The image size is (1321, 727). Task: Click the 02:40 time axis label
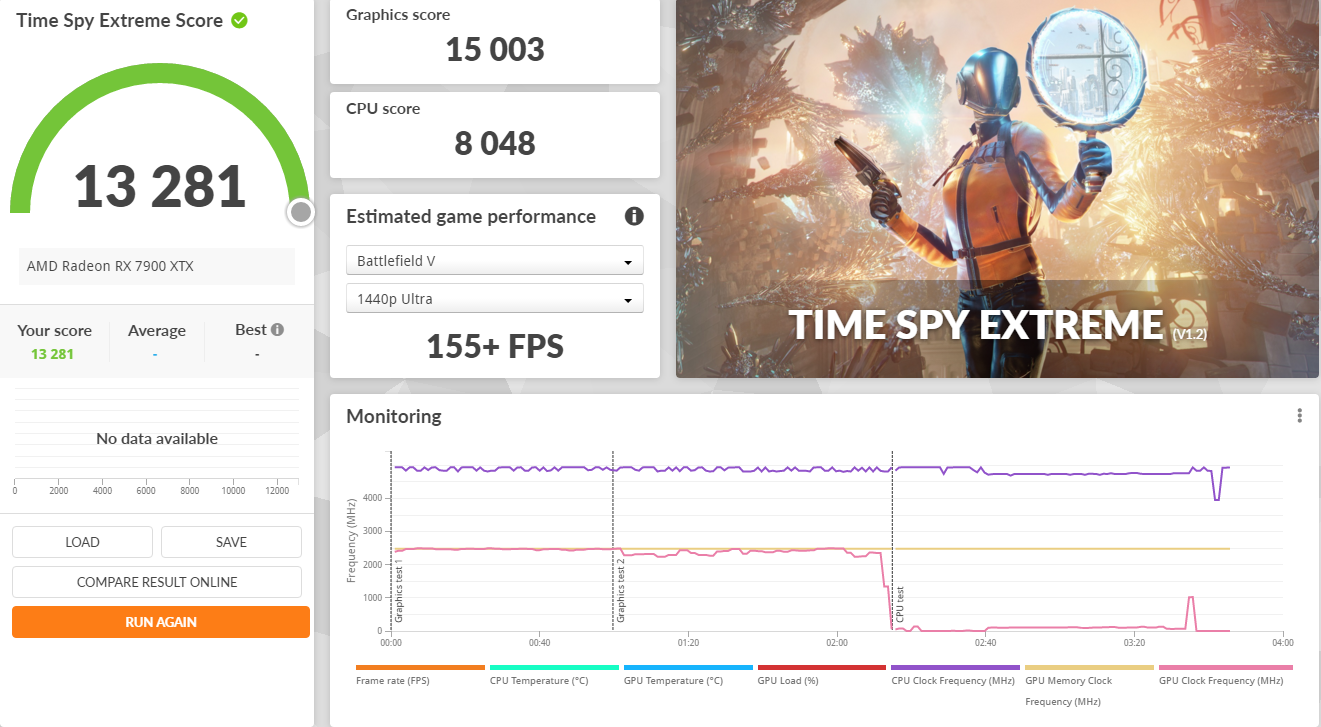pos(985,643)
